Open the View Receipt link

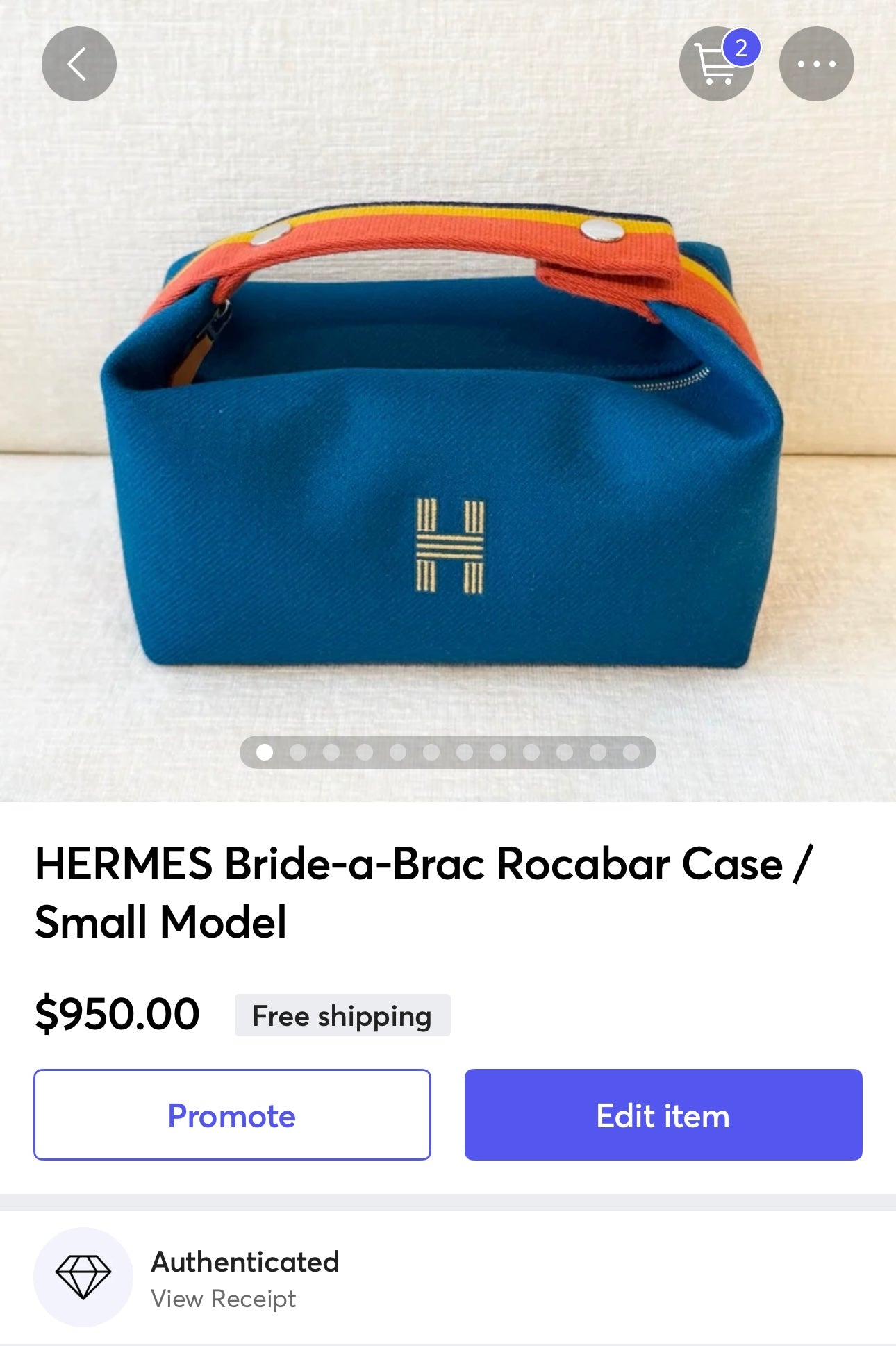click(x=224, y=1299)
